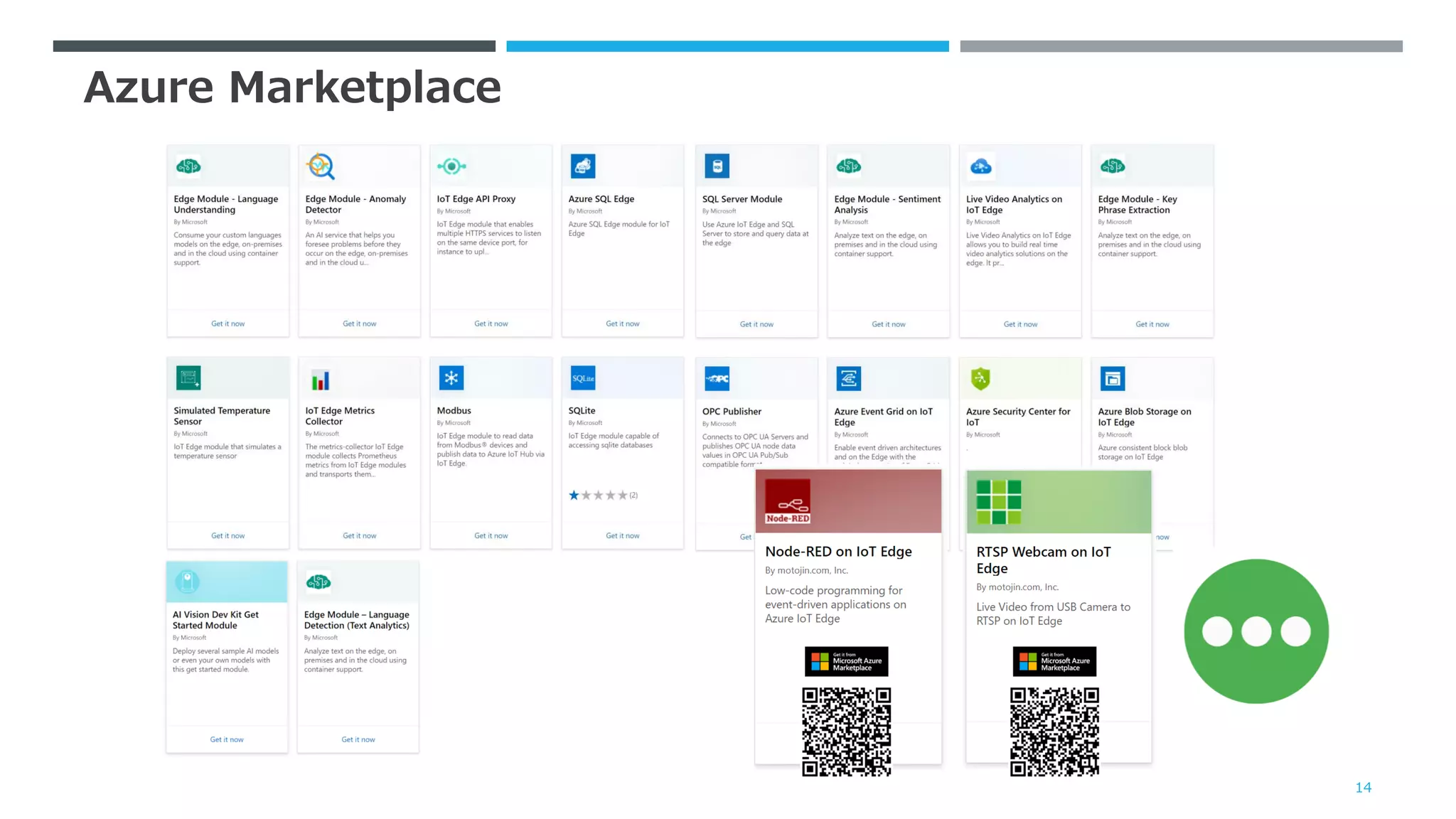Click Node-RED Azure Marketplace badge

coord(846,662)
